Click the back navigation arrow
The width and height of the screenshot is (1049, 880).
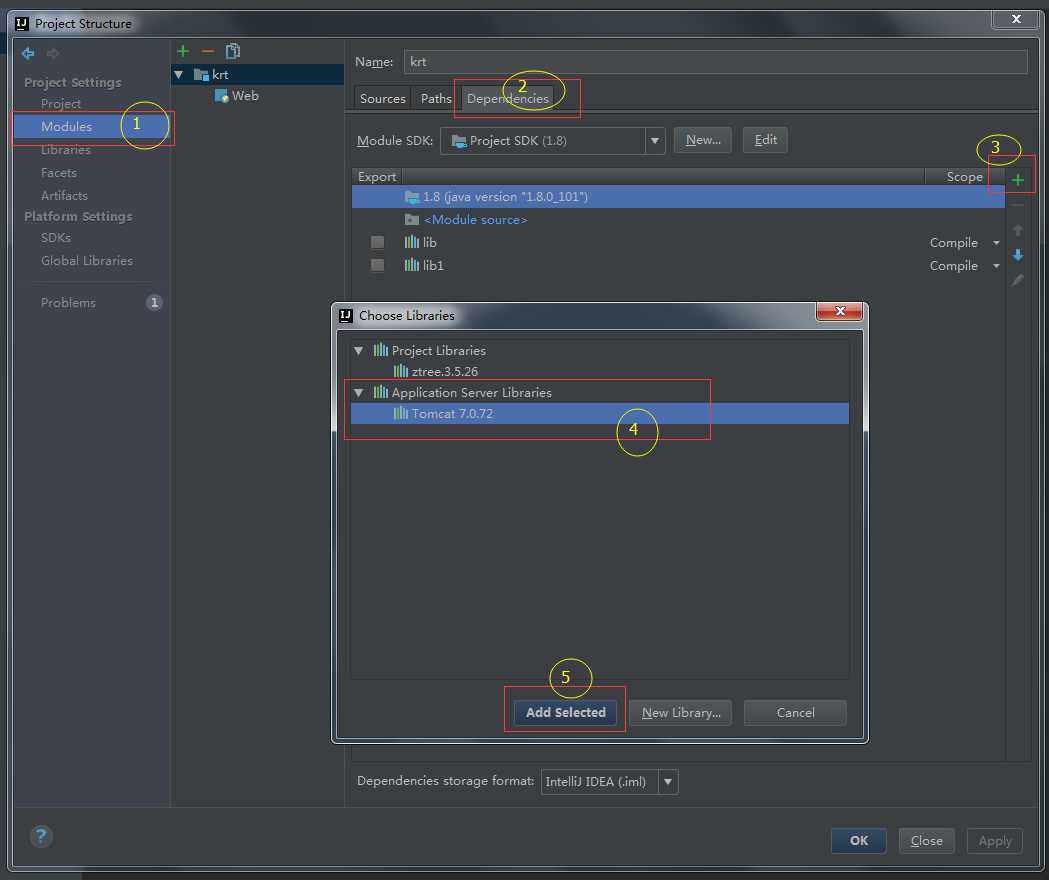click(x=28, y=54)
